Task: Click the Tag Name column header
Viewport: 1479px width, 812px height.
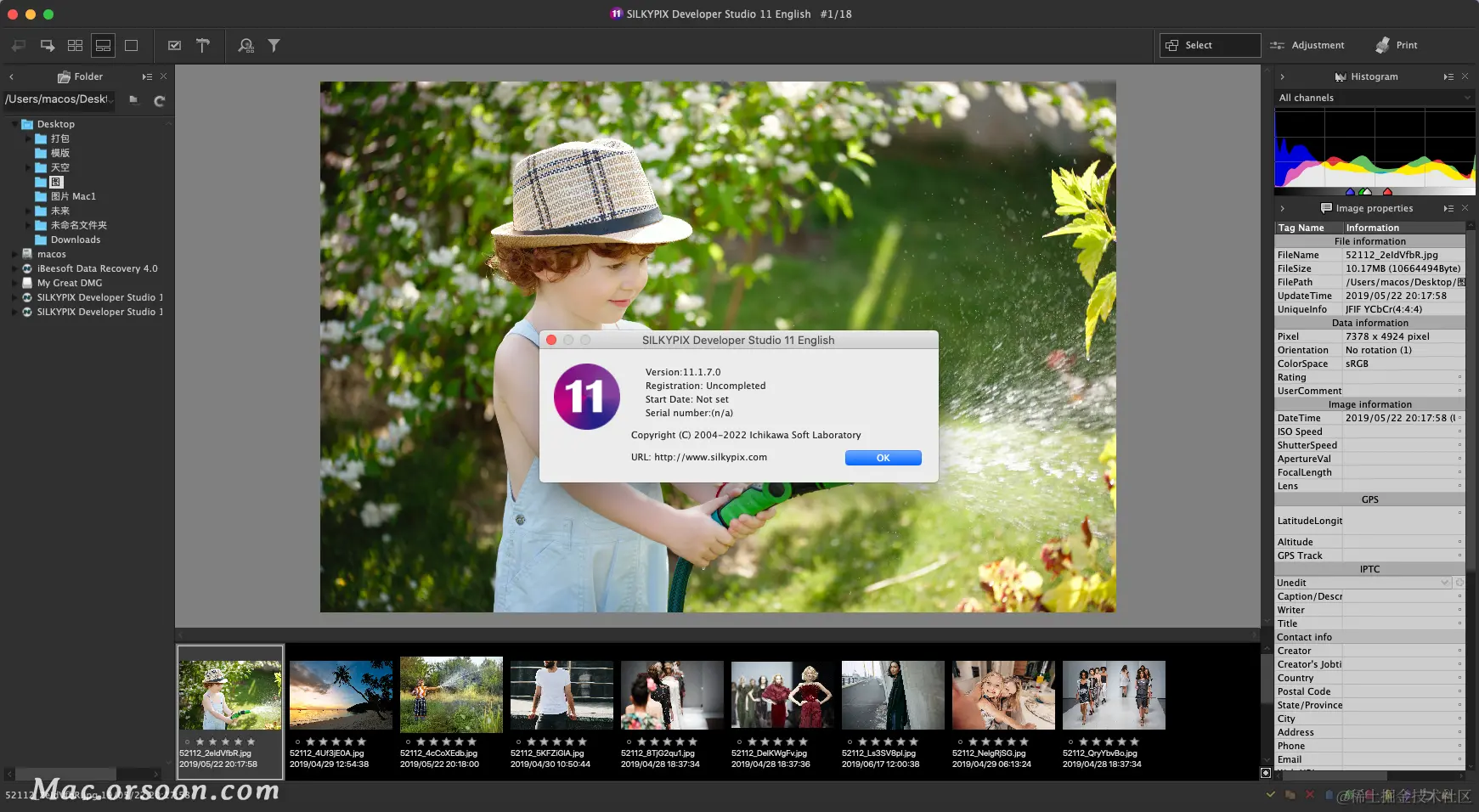Action: coord(1309,228)
